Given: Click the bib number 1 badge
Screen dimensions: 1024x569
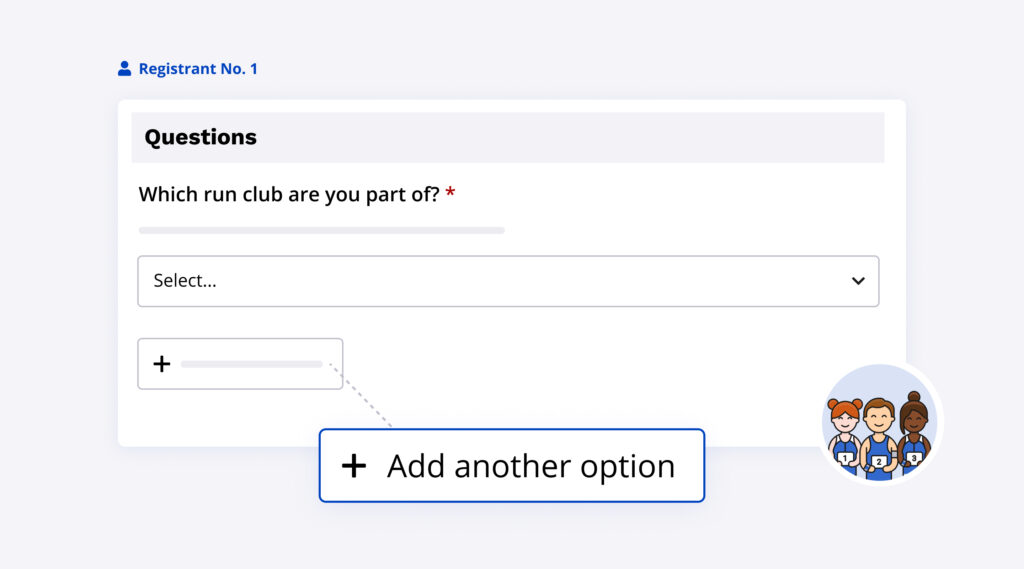Looking at the screenshot, I should 846,458.
